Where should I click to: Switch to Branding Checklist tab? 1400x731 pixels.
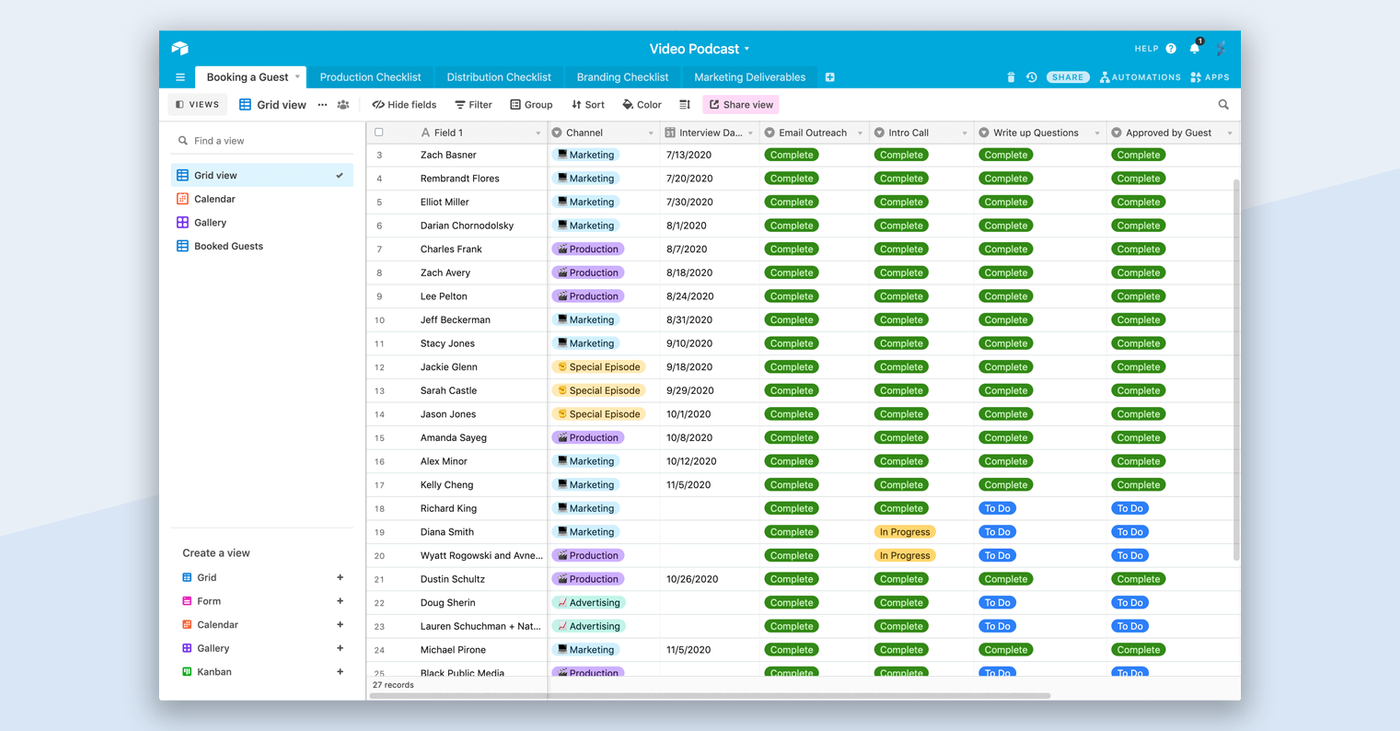[x=622, y=77]
